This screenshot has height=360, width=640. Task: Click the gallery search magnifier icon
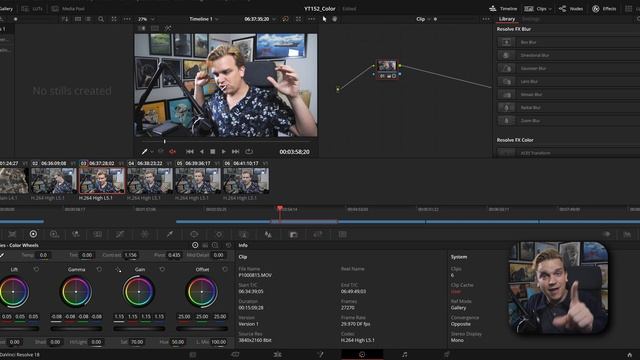click(x=101, y=19)
